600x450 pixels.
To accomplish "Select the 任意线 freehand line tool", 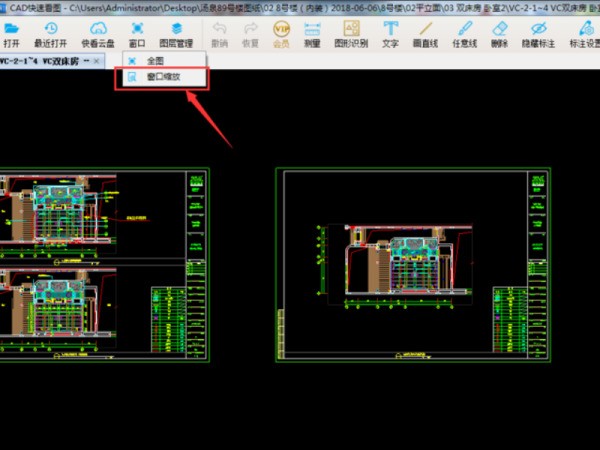I will click(465, 34).
